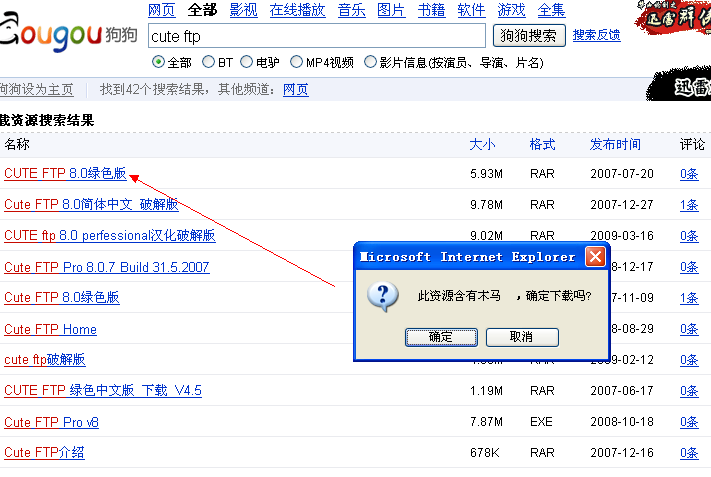This screenshot has height=477, width=711.
Task: Confirm download with 确定 button
Action: click(x=441, y=337)
